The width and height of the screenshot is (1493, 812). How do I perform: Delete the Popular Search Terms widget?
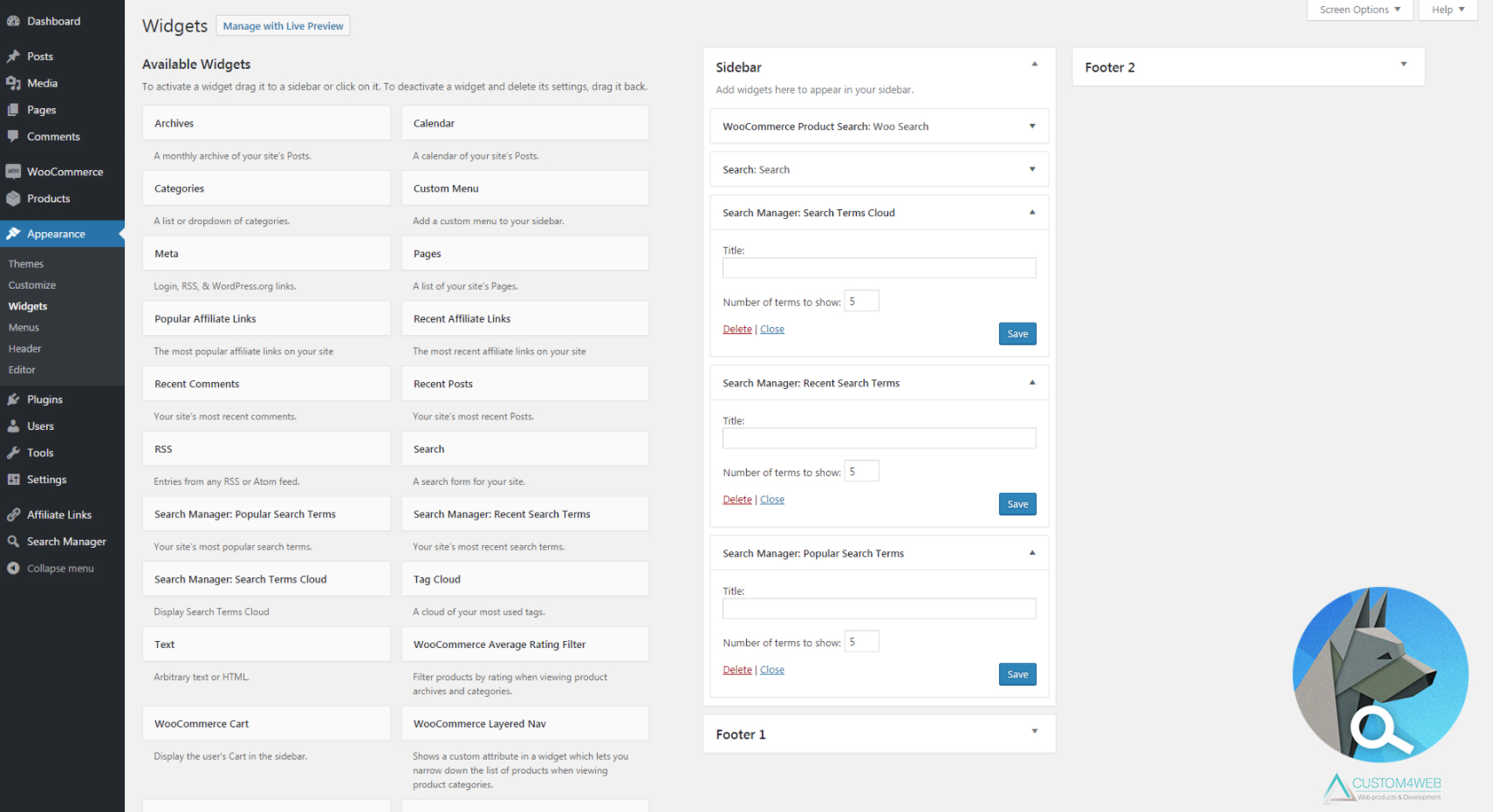737,670
